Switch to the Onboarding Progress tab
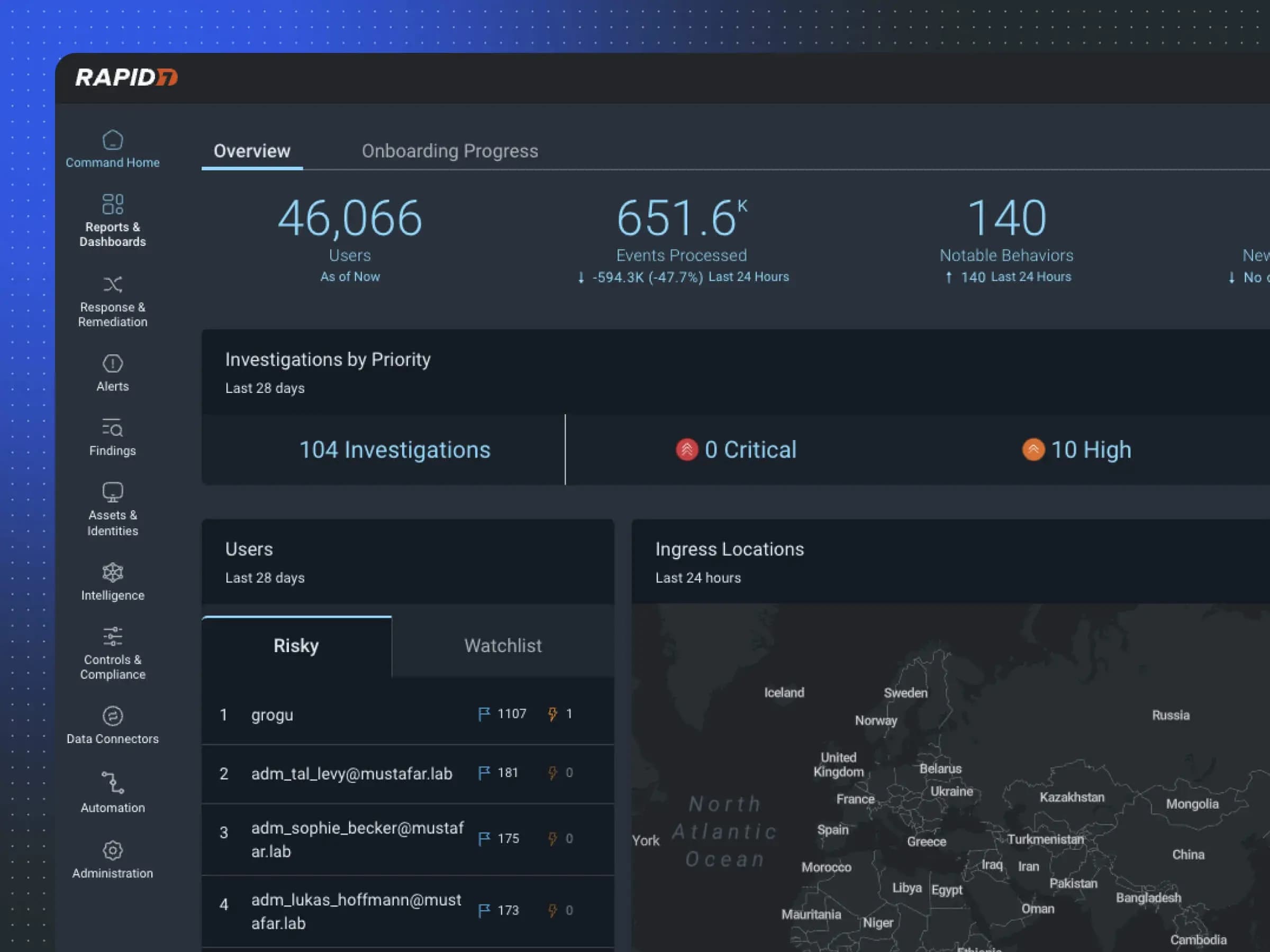The image size is (1270, 952). pyautogui.click(x=450, y=151)
